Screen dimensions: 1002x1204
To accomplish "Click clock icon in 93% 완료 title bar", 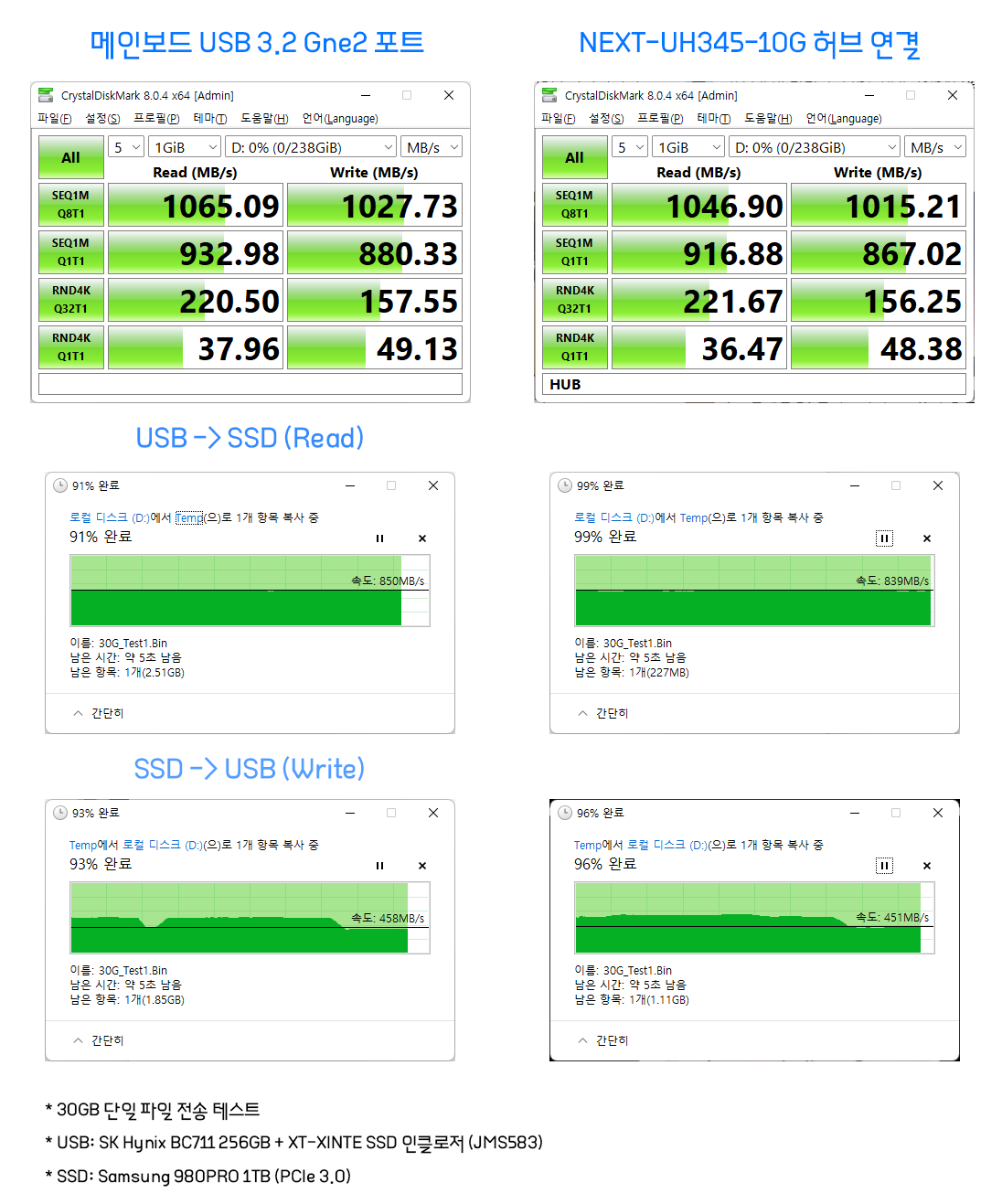I will [x=60, y=813].
